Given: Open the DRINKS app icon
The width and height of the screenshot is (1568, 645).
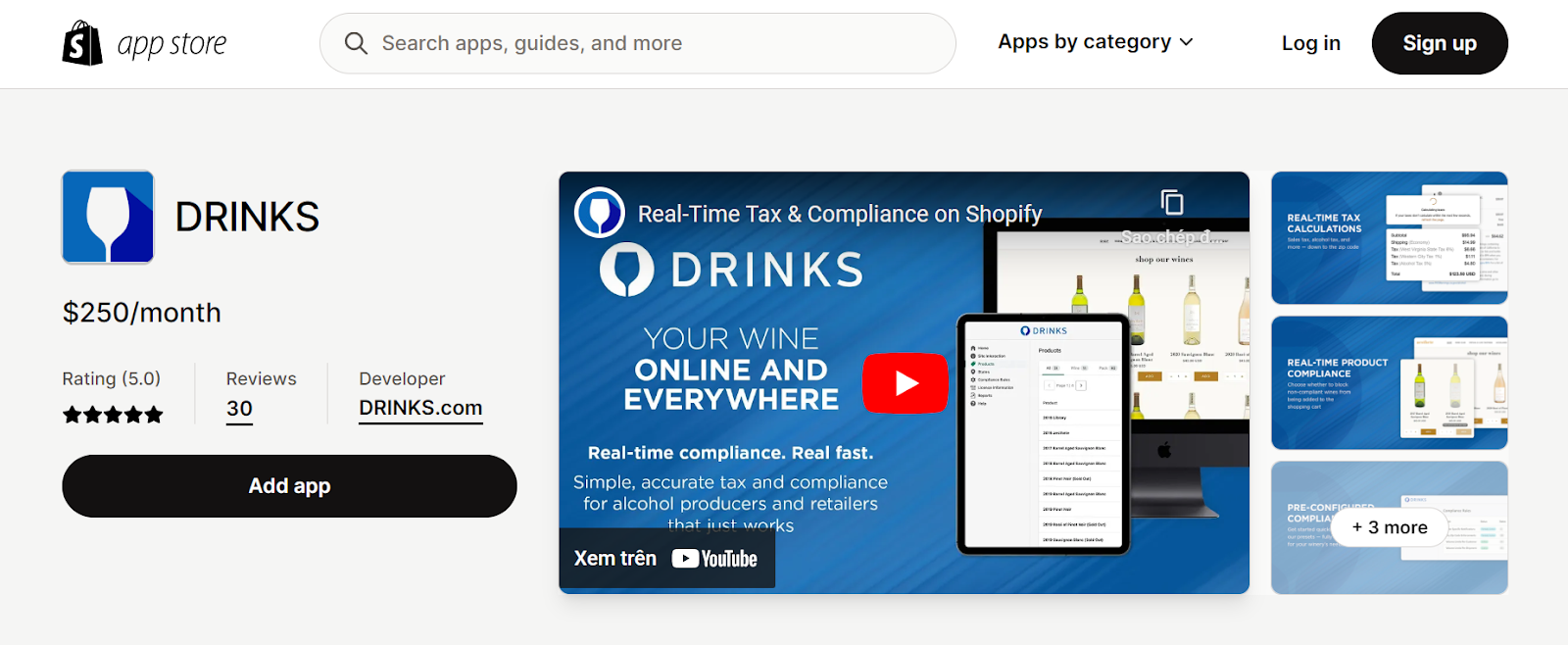Looking at the screenshot, I should click(x=108, y=217).
